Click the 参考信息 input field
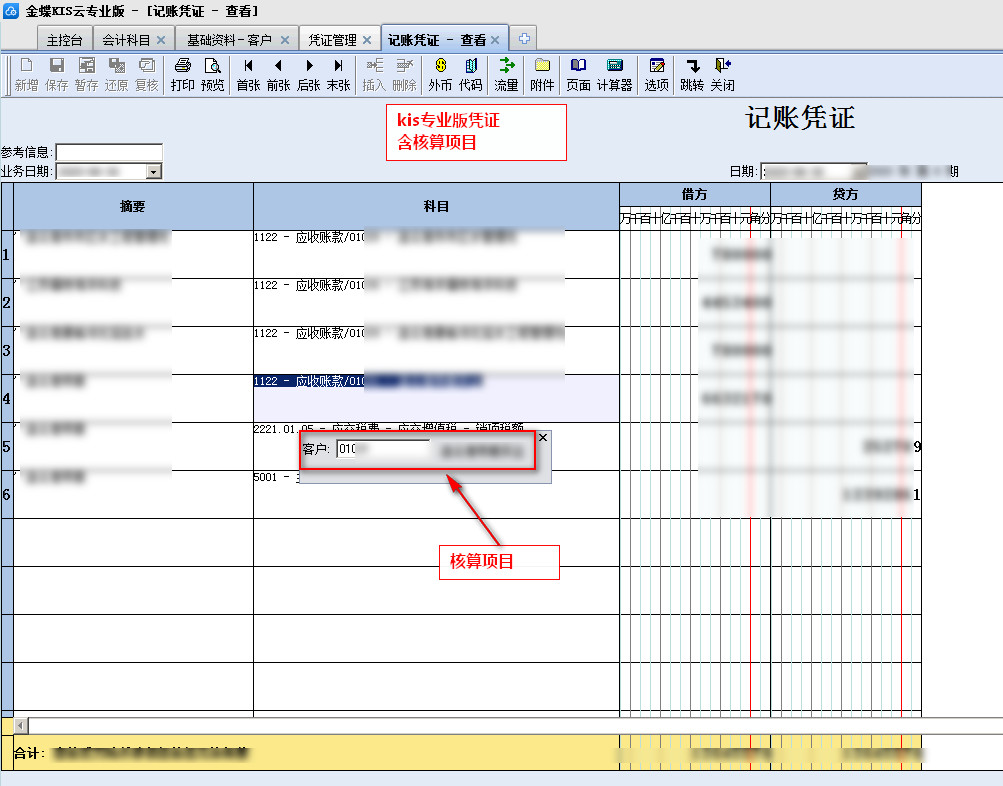This screenshot has width=1003, height=786. (x=109, y=152)
